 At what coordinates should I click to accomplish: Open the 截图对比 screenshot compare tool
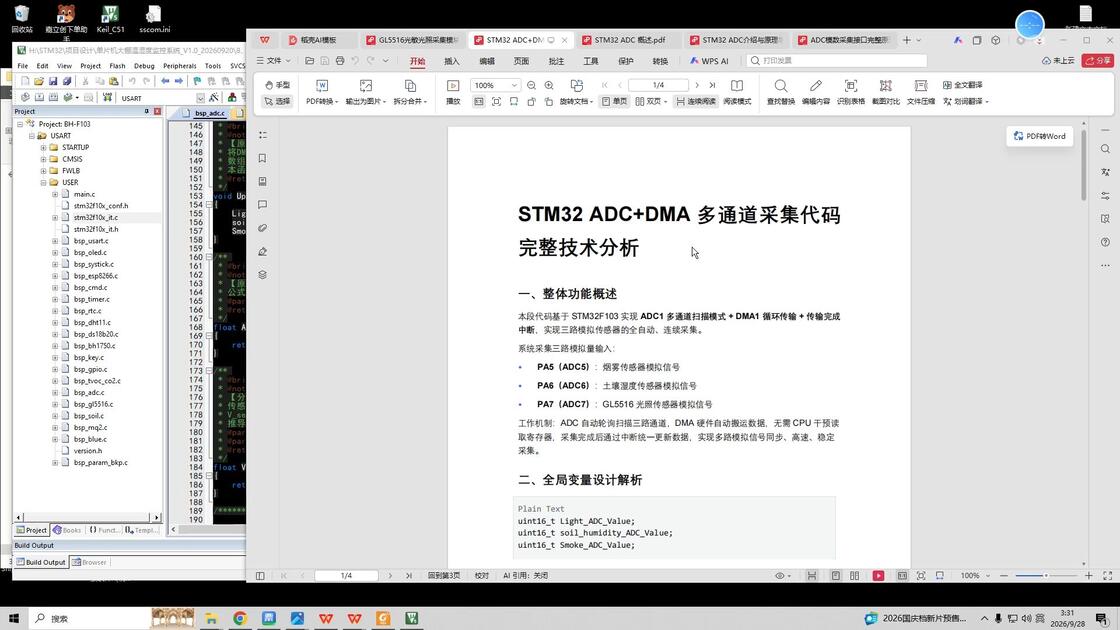886,93
